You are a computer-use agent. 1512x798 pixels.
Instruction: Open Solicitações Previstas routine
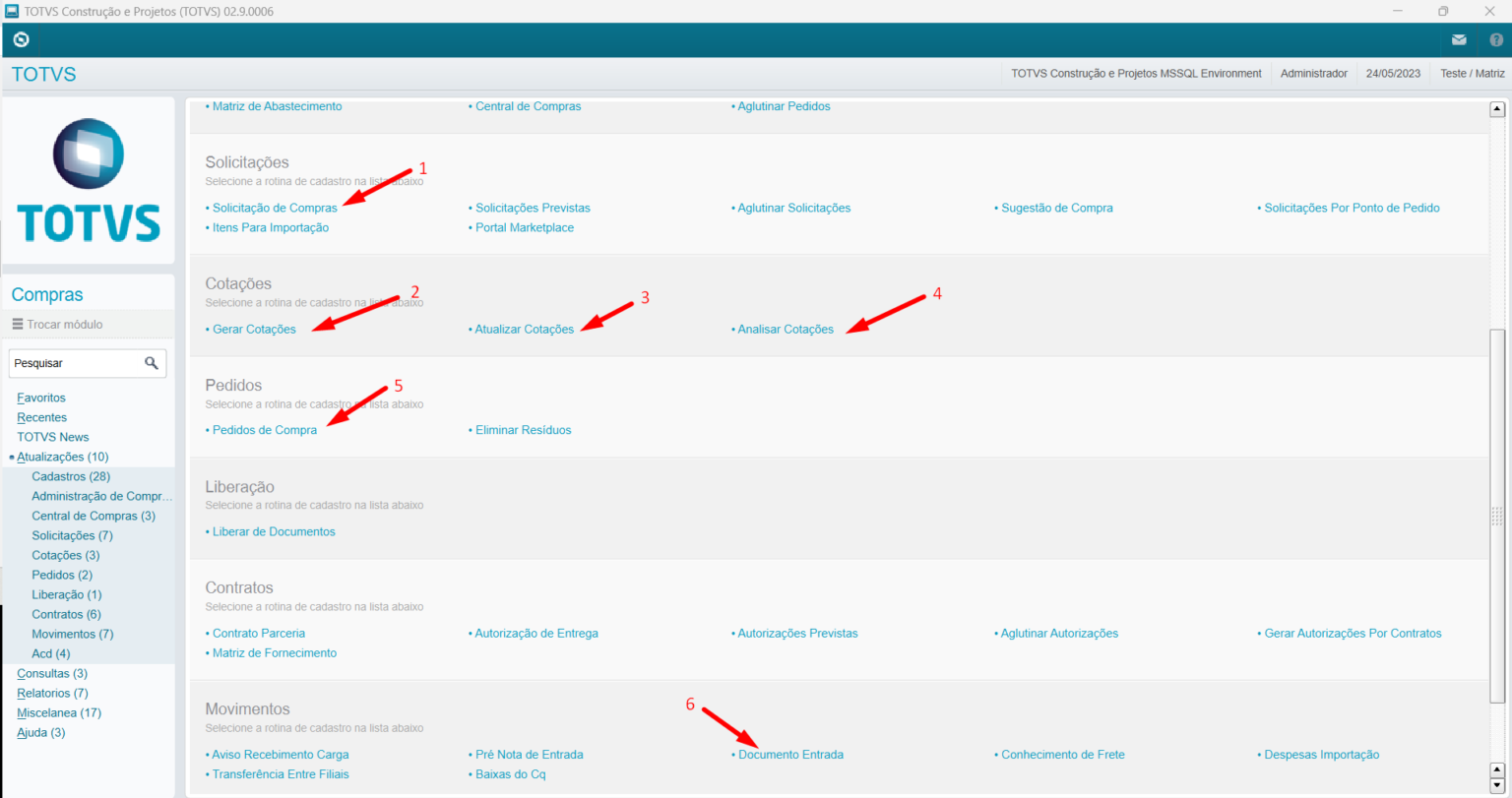tap(533, 208)
